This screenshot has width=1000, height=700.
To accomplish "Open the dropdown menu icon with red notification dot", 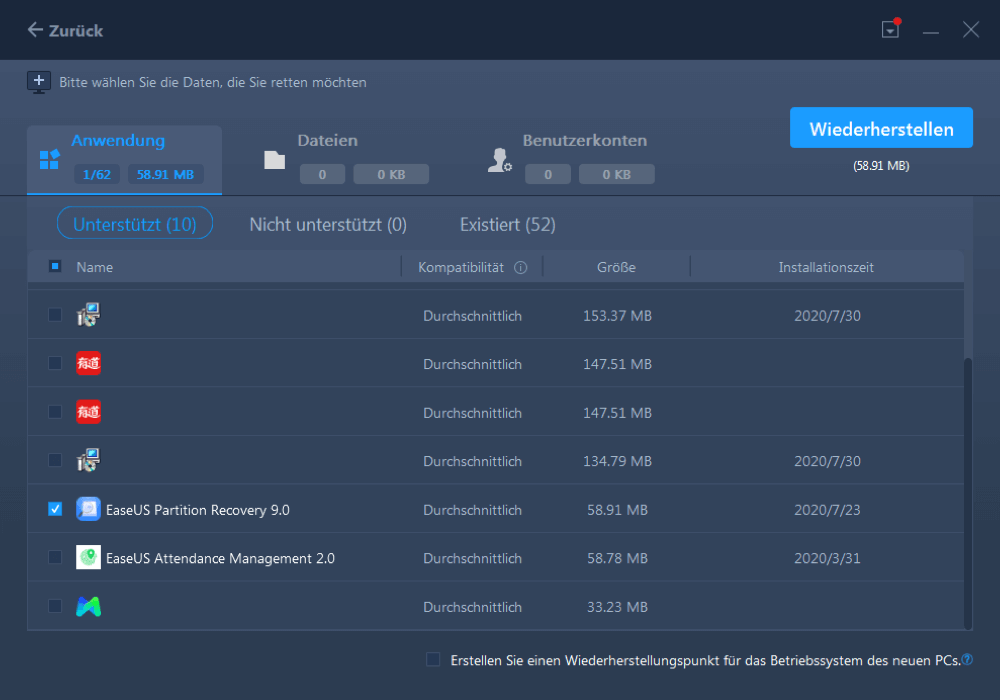I will [890, 28].
